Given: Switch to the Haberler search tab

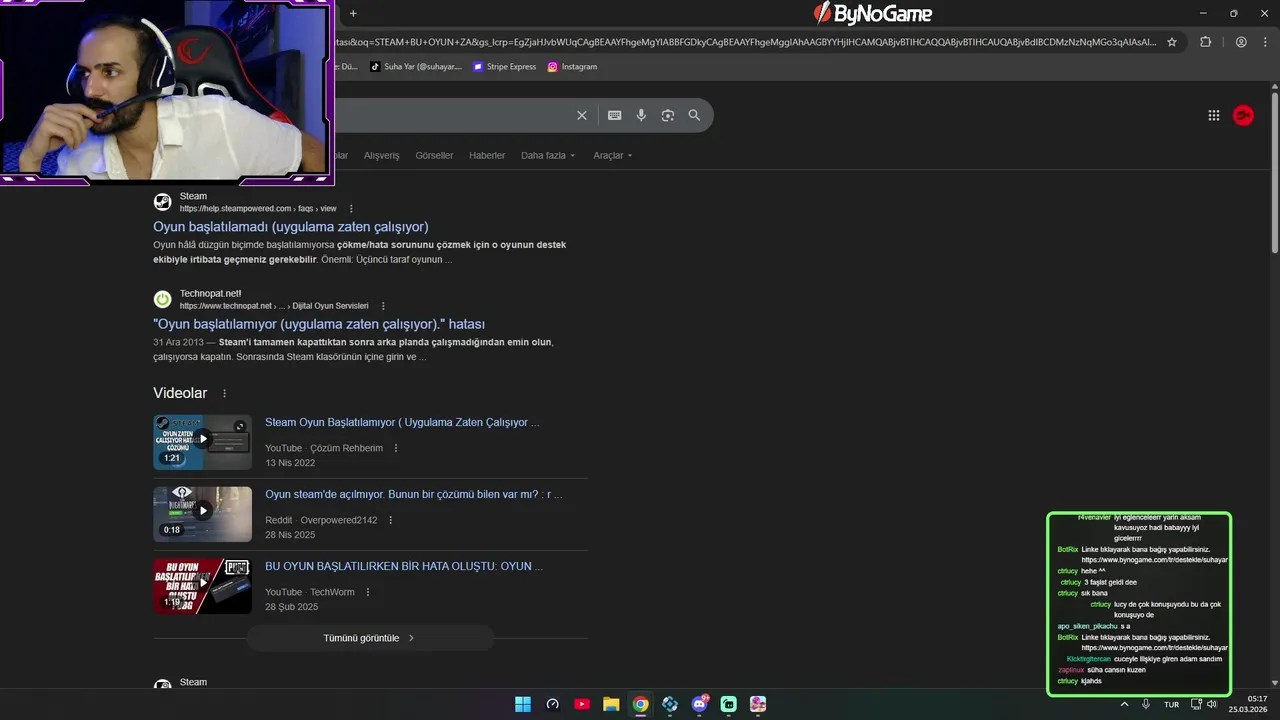Looking at the screenshot, I should [487, 155].
